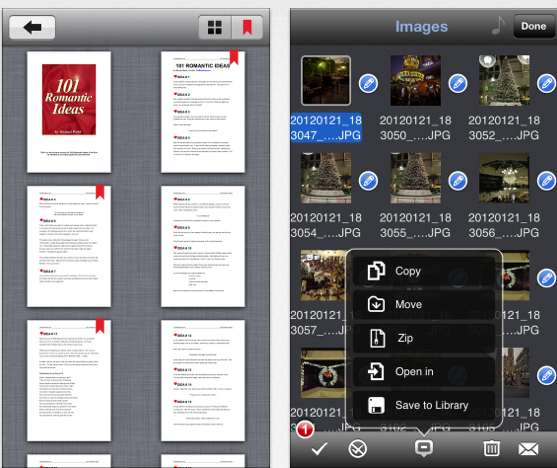The height and width of the screenshot is (468, 557).
Task: Open bookmarked page starting with Idea #11
Action: (69, 381)
